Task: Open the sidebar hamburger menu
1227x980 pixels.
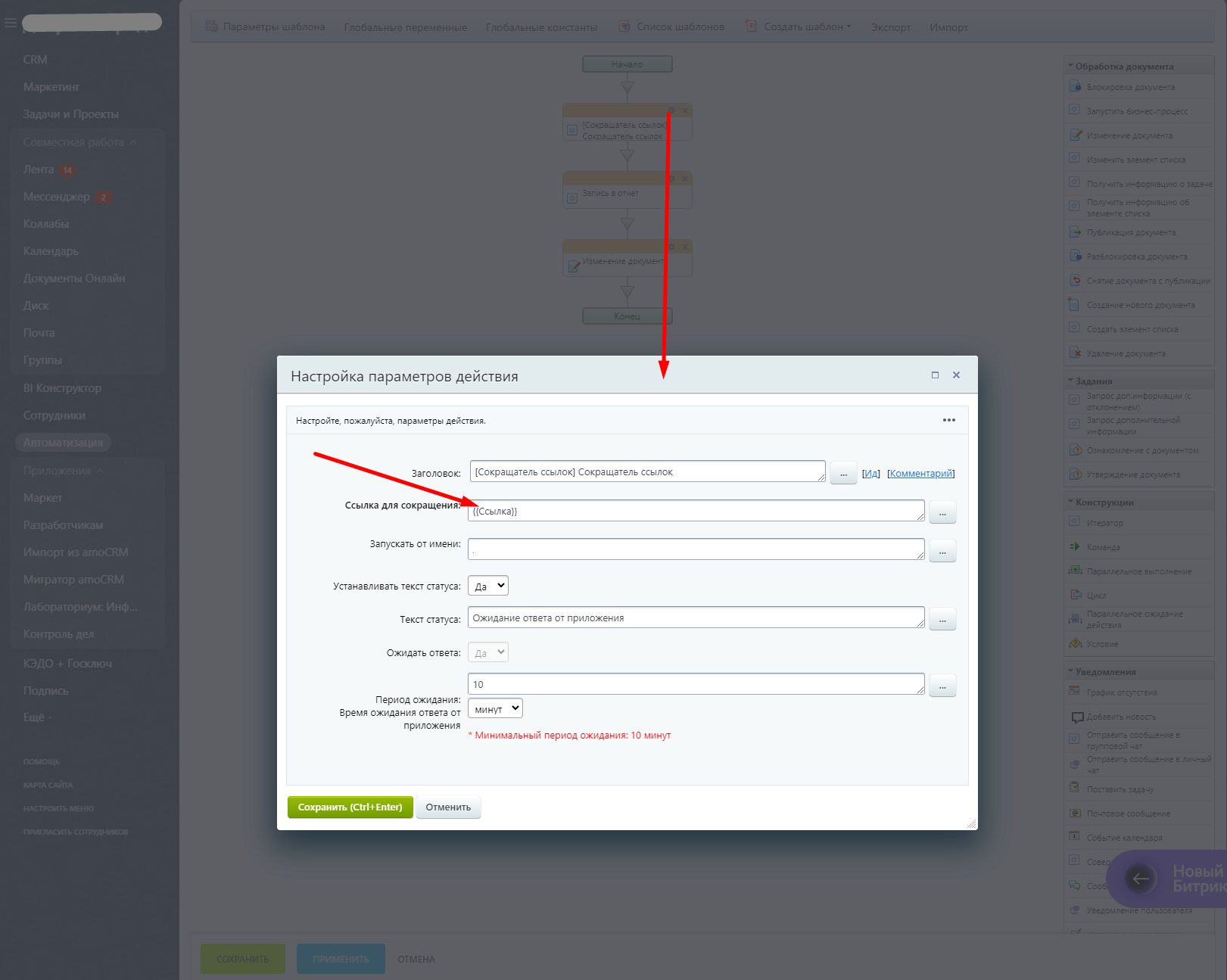Action: [x=10, y=23]
